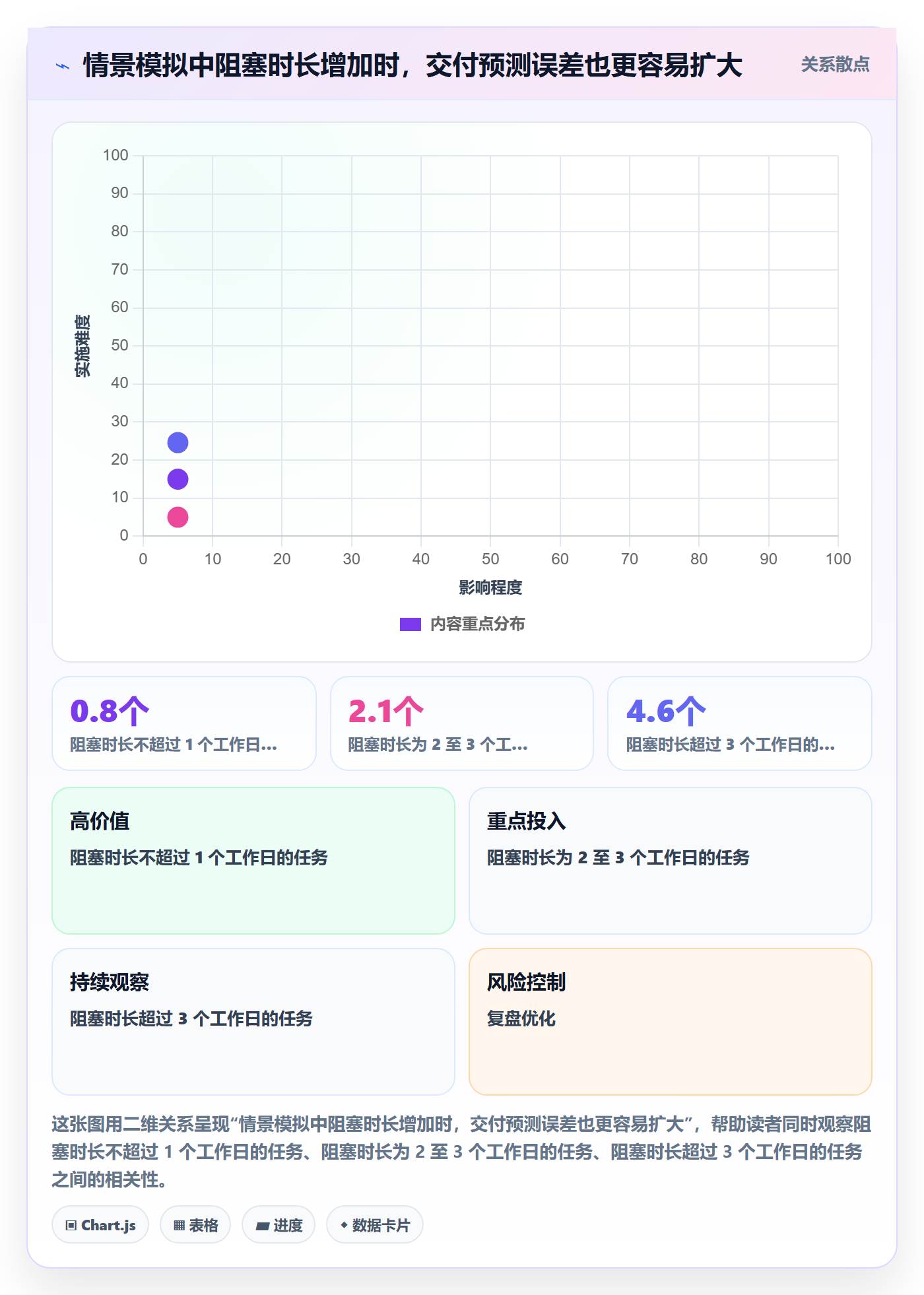Click the 阻塞时长不超过 1 个工作日的任务 text in 高价值

coord(199,857)
